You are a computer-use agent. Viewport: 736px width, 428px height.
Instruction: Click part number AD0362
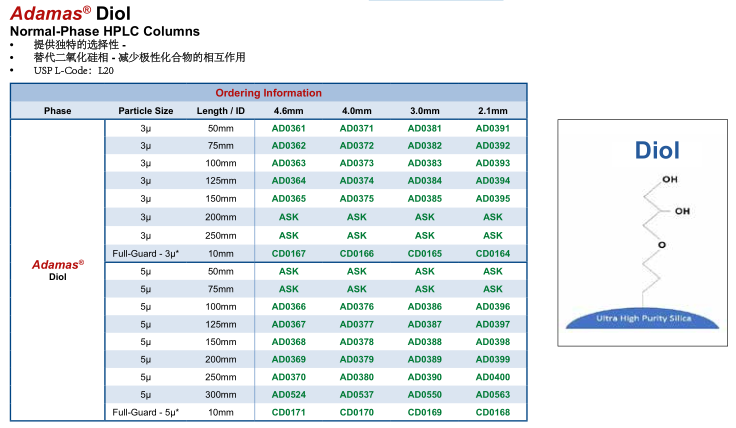[288, 145]
